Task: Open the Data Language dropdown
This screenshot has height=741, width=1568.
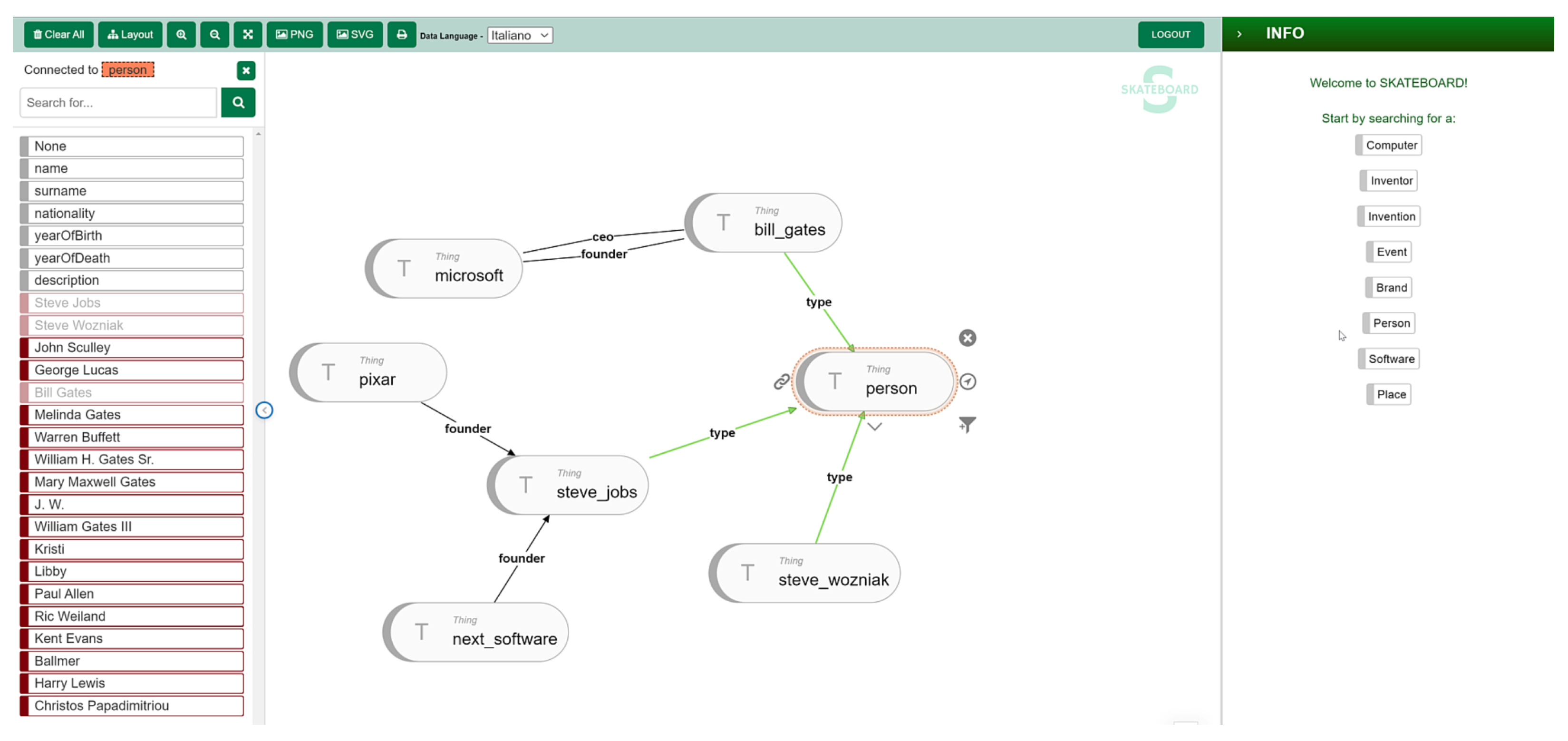Action: click(519, 35)
